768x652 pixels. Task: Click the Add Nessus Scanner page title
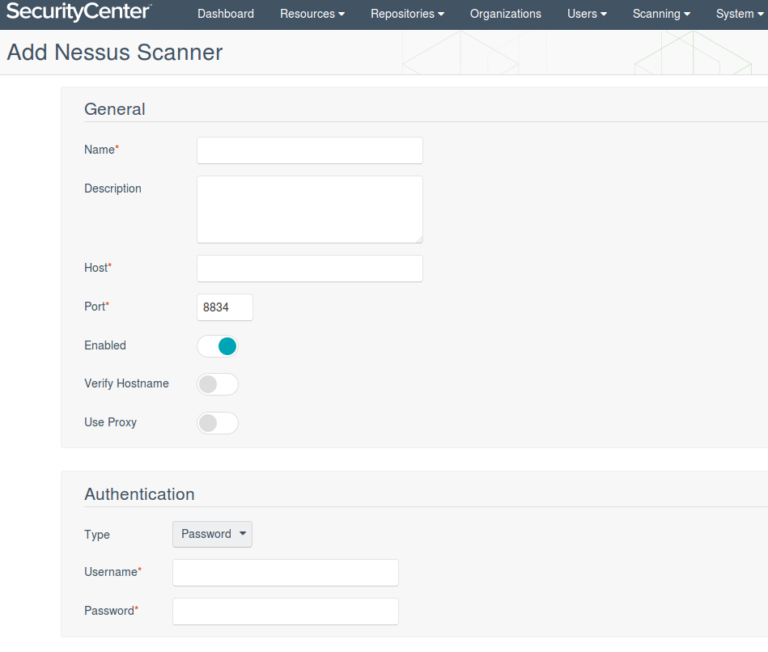pyautogui.click(x=115, y=52)
